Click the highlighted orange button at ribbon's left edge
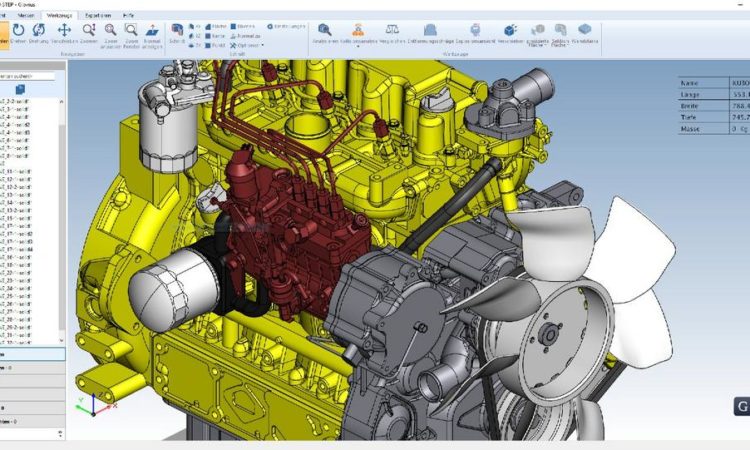The height and width of the screenshot is (450, 750). coord(4,35)
